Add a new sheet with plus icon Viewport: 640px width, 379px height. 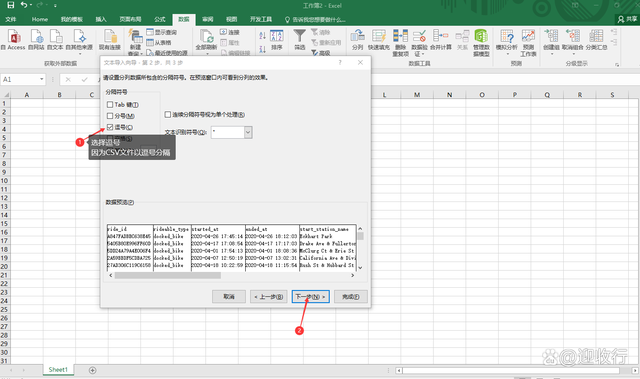pos(93,370)
